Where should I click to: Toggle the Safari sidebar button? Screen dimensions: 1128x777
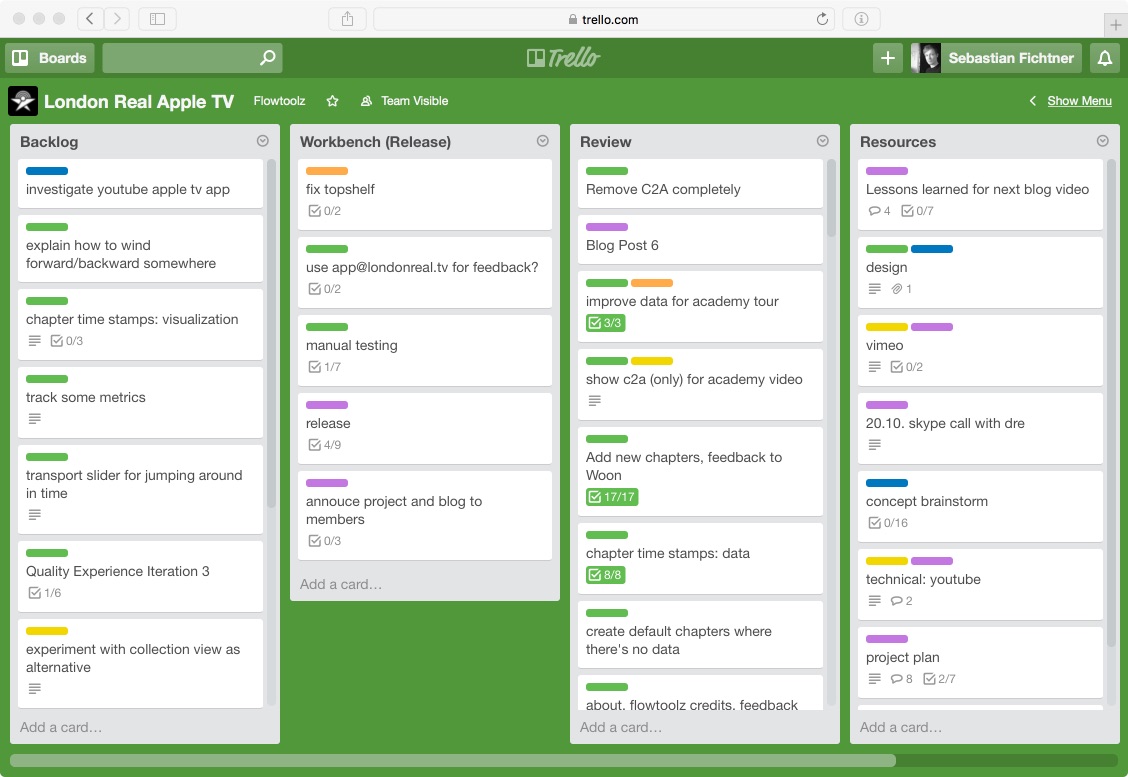pyautogui.click(x=158, y=19)
